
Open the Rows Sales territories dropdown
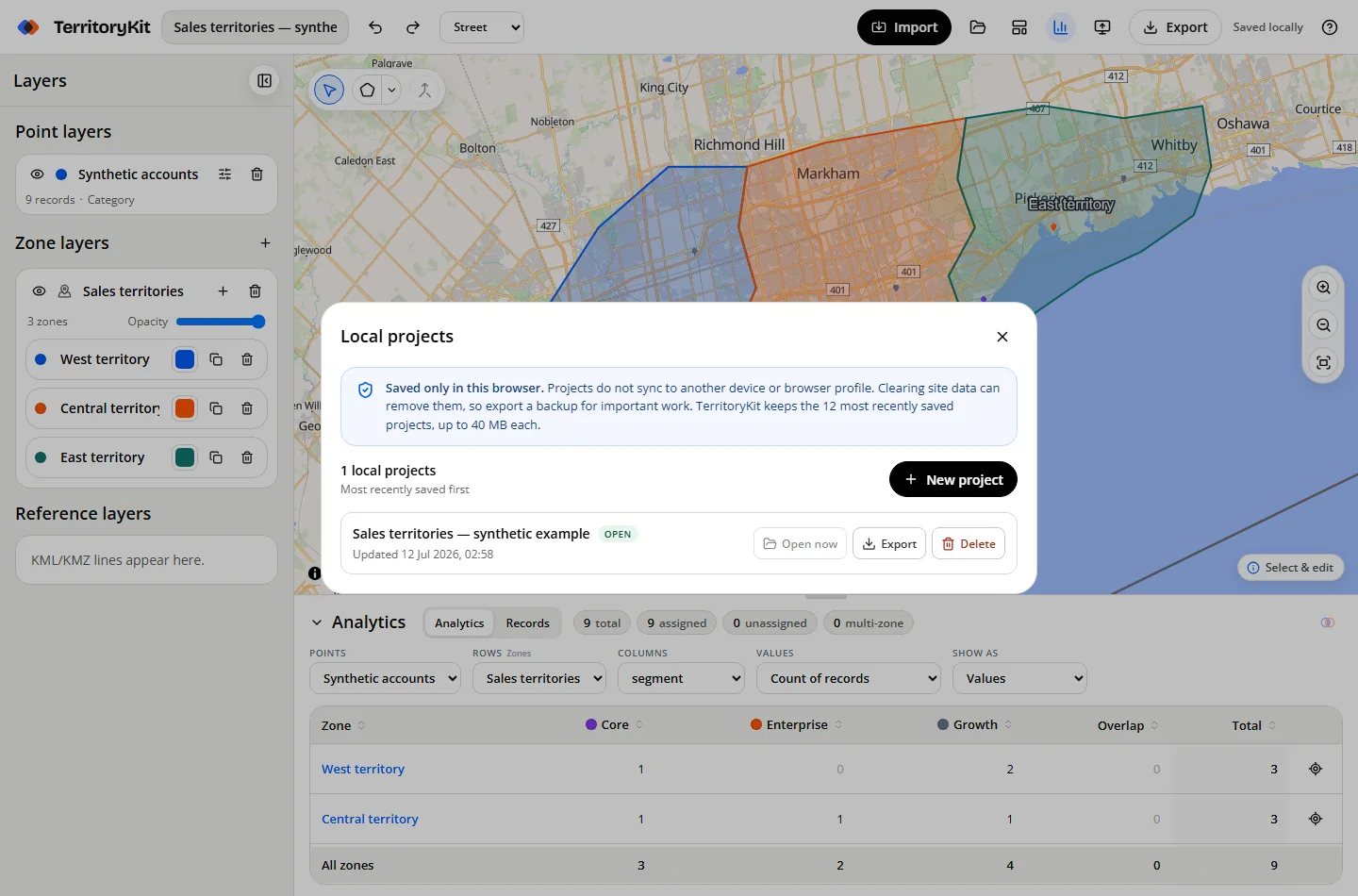[x=539, y=678]
